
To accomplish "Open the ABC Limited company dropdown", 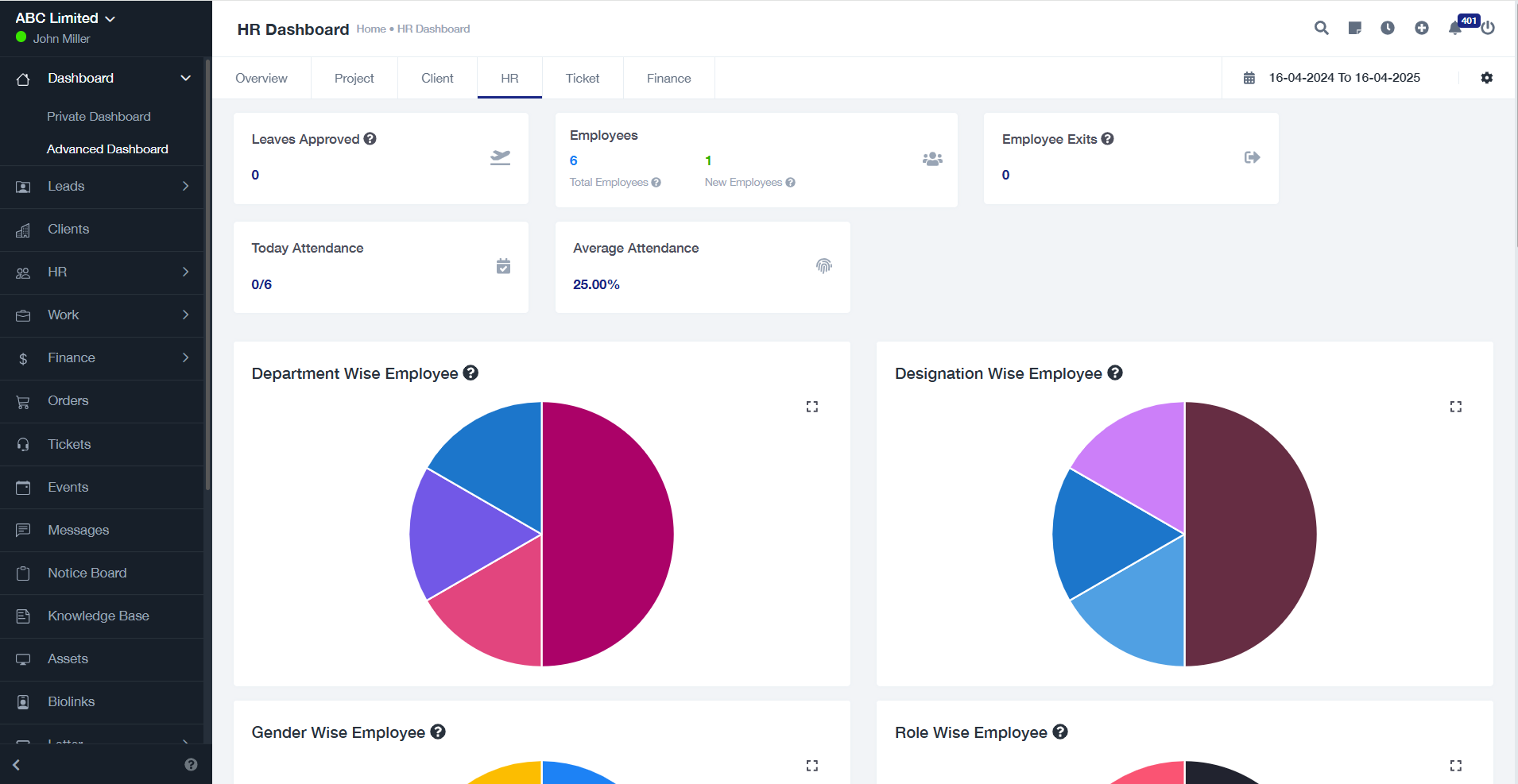I will [x=65, y=18].
